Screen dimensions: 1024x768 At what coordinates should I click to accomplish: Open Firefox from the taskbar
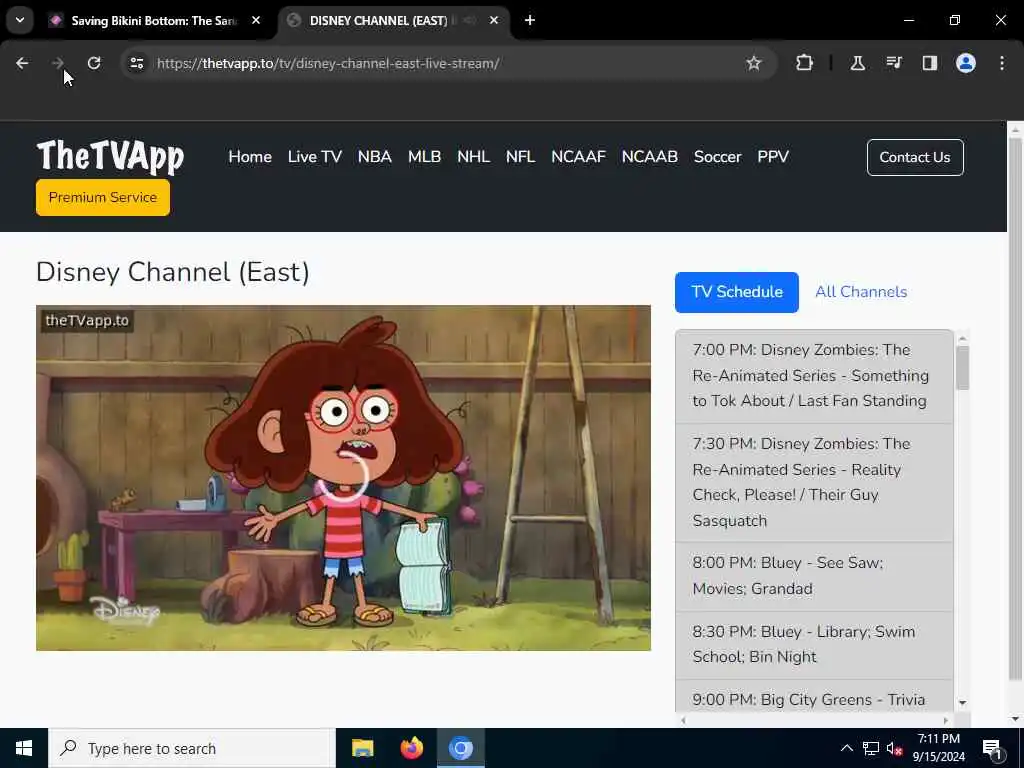coord(411,748)
